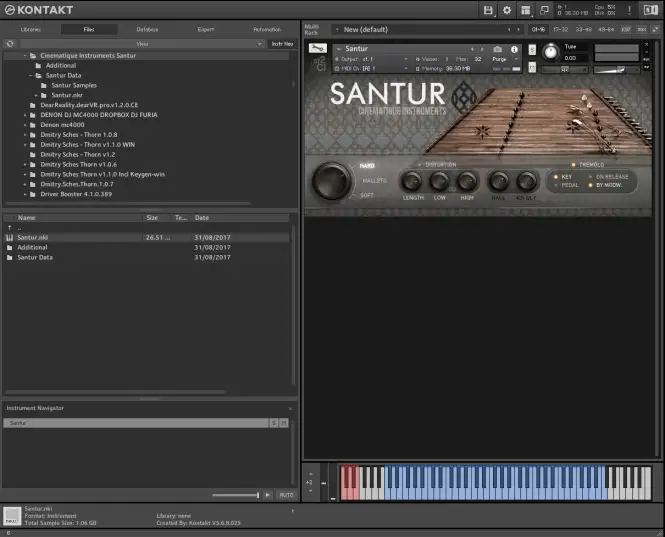665x537 pixels.
Task: Open the save (floppy disk) menu
Action: pyautogui.click(x=488, y=10)
